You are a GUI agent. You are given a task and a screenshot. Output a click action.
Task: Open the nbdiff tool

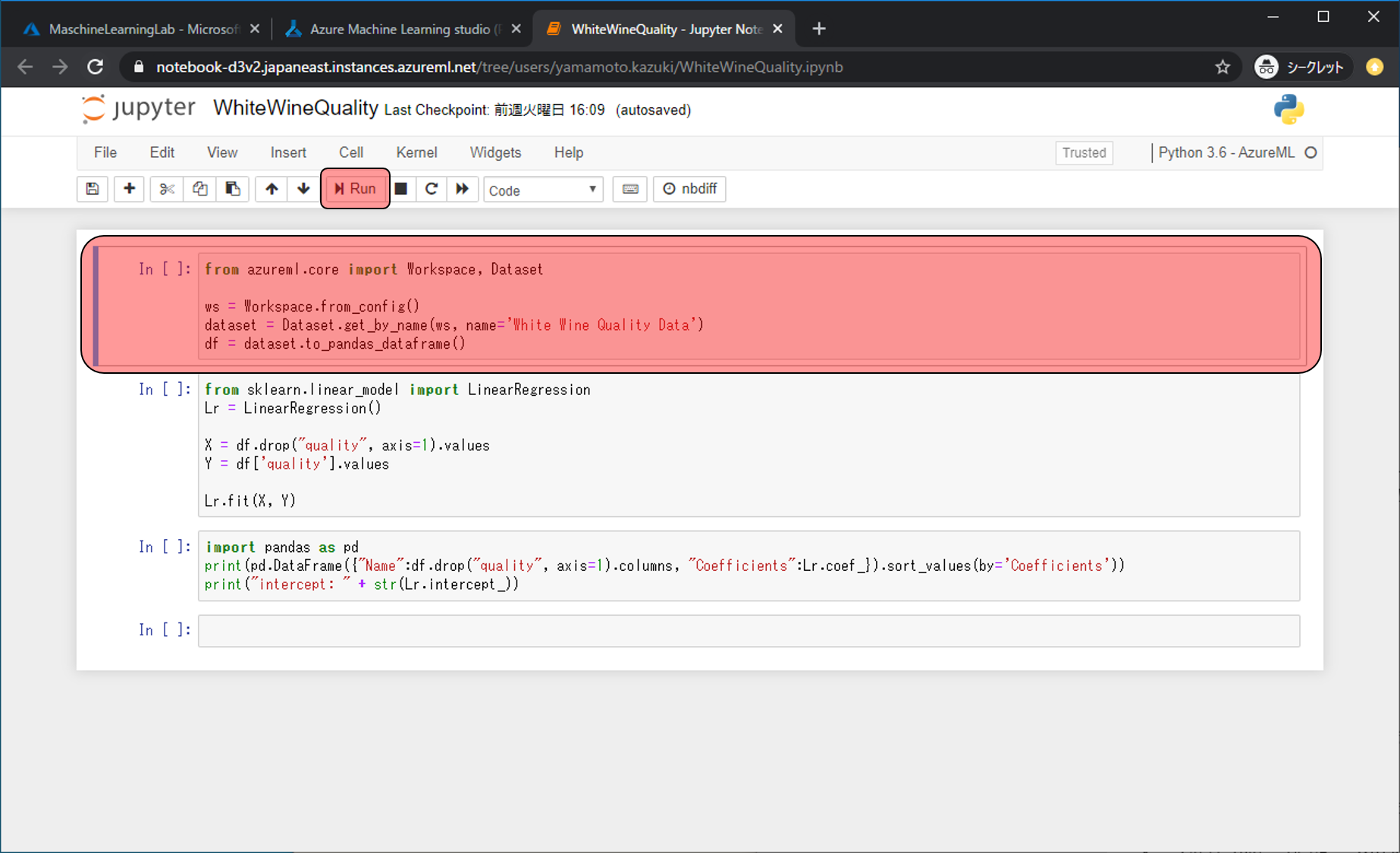coord(689,189)
